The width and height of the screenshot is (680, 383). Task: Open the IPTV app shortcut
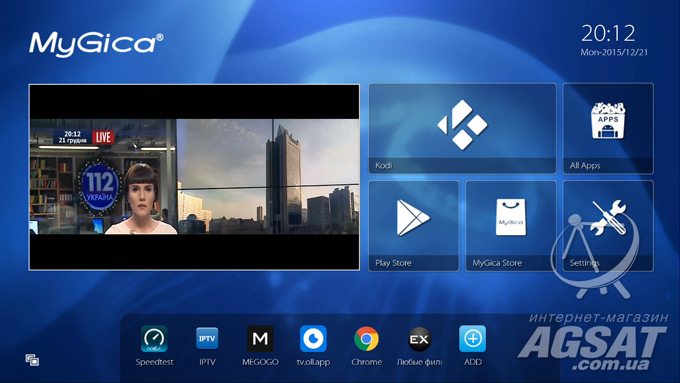(207, 346)
